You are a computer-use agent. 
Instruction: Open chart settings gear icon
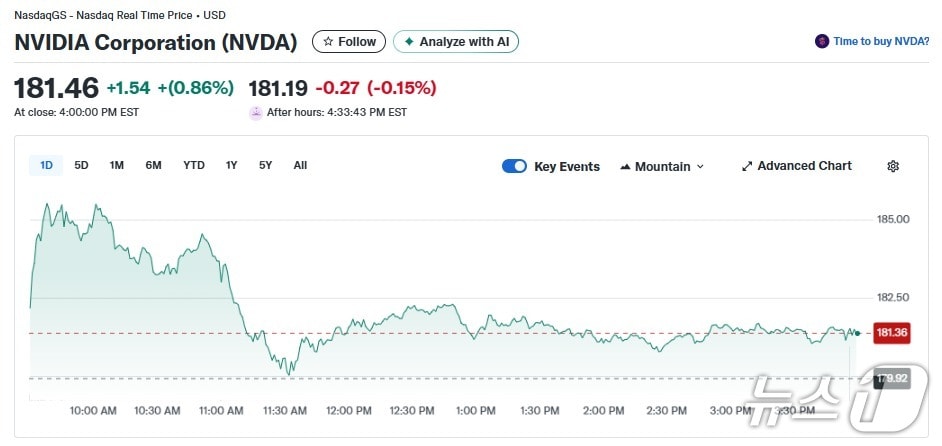(893, 166)
